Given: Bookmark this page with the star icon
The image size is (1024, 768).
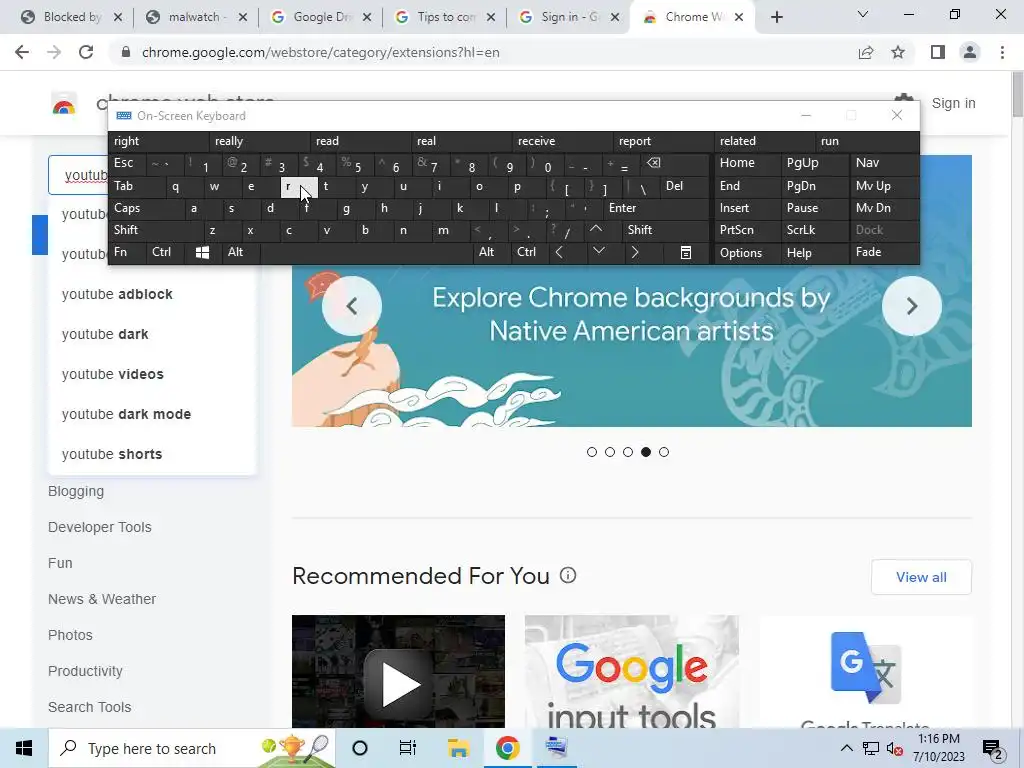Looking at the screenshot, I should coord(898,52).
